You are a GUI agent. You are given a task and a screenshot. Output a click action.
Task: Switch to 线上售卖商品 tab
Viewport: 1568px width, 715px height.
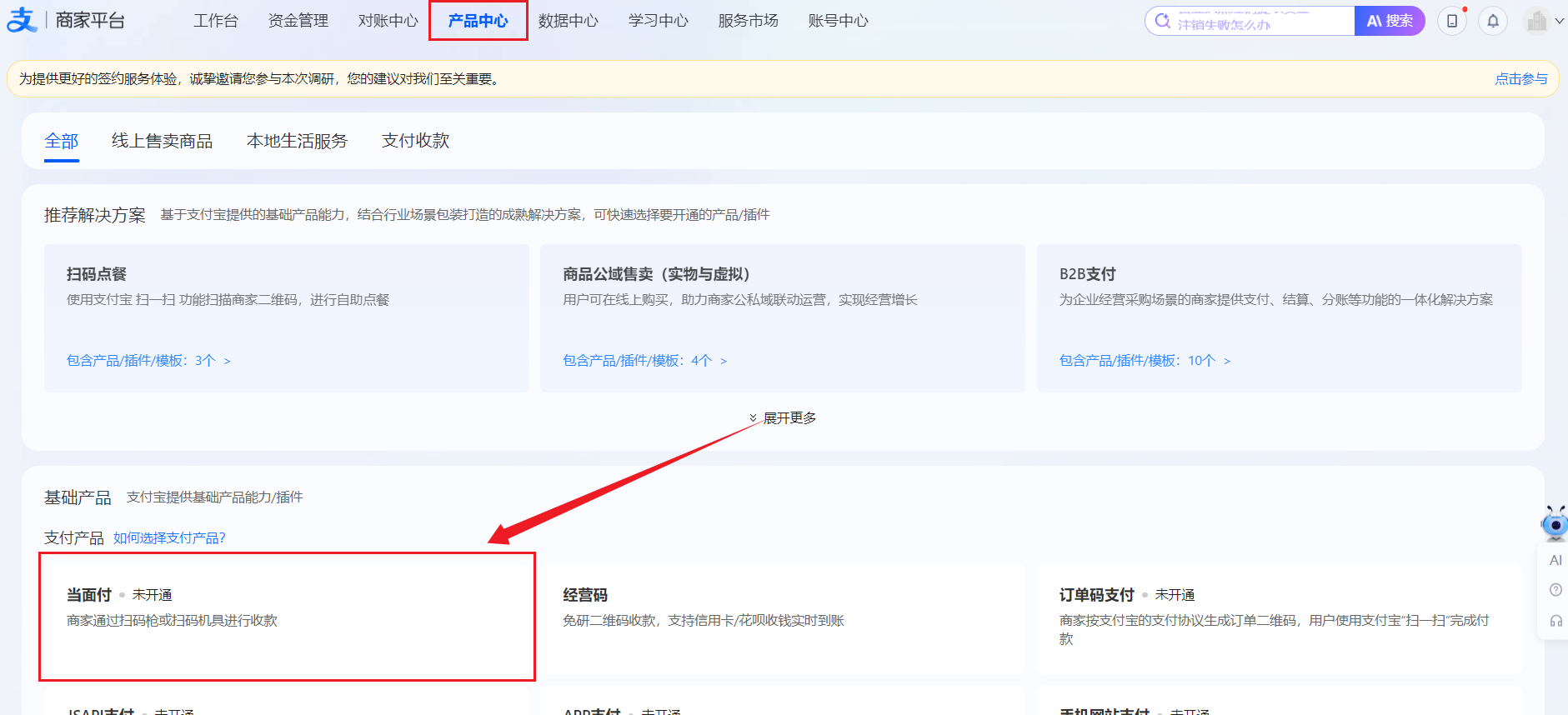pyautogui.click(x=162, y=141)
